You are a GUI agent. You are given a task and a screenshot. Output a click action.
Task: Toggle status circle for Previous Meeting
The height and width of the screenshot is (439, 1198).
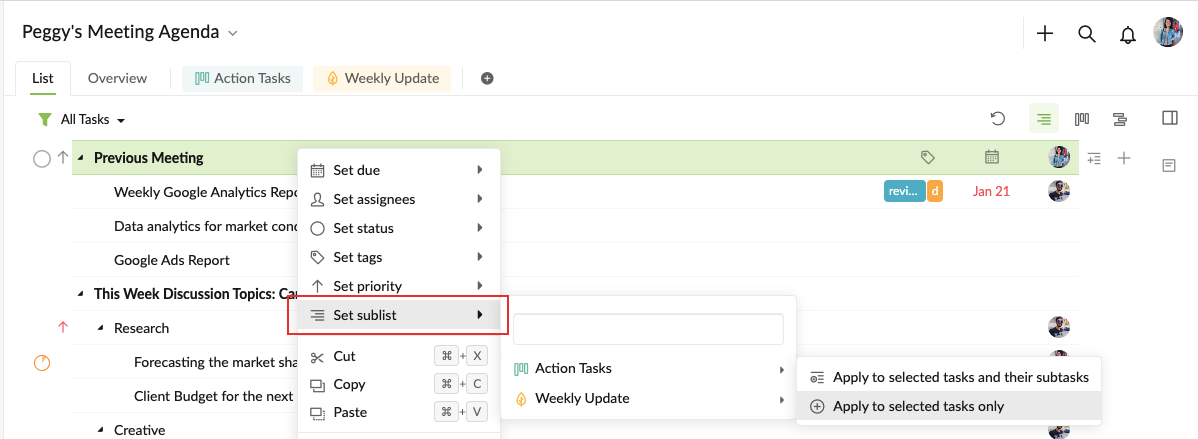(x=41, y=159)
